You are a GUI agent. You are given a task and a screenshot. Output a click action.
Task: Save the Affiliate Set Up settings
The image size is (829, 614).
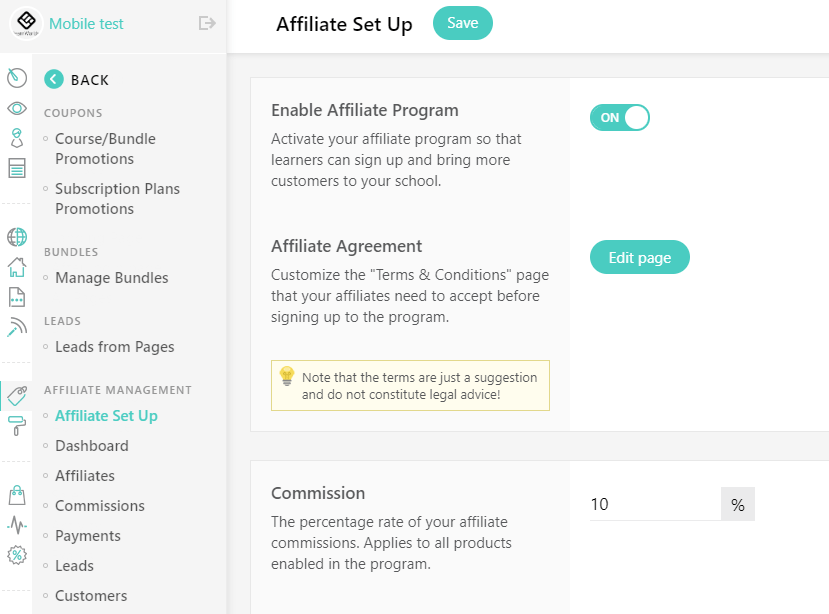(x=463, y=23)
